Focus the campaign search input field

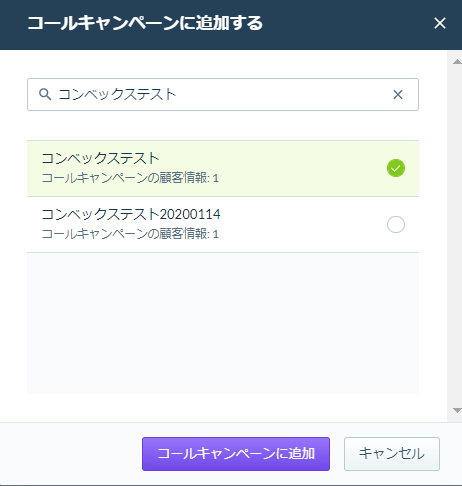(x=223, y=94)
